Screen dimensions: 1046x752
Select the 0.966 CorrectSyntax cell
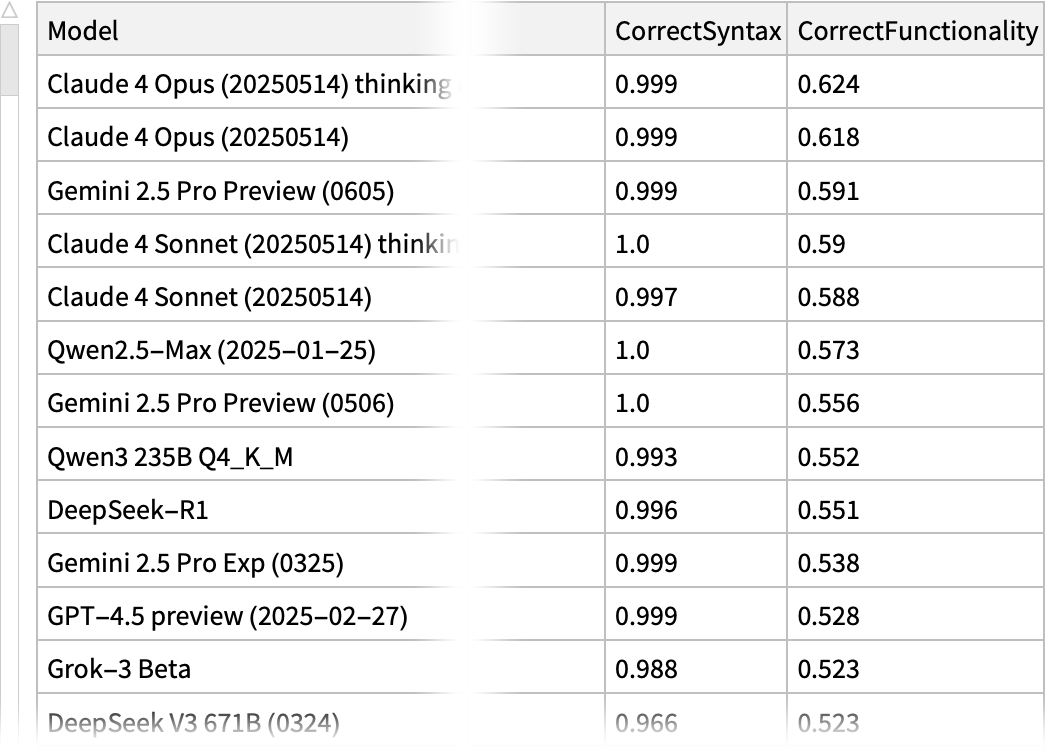point(646,723)
